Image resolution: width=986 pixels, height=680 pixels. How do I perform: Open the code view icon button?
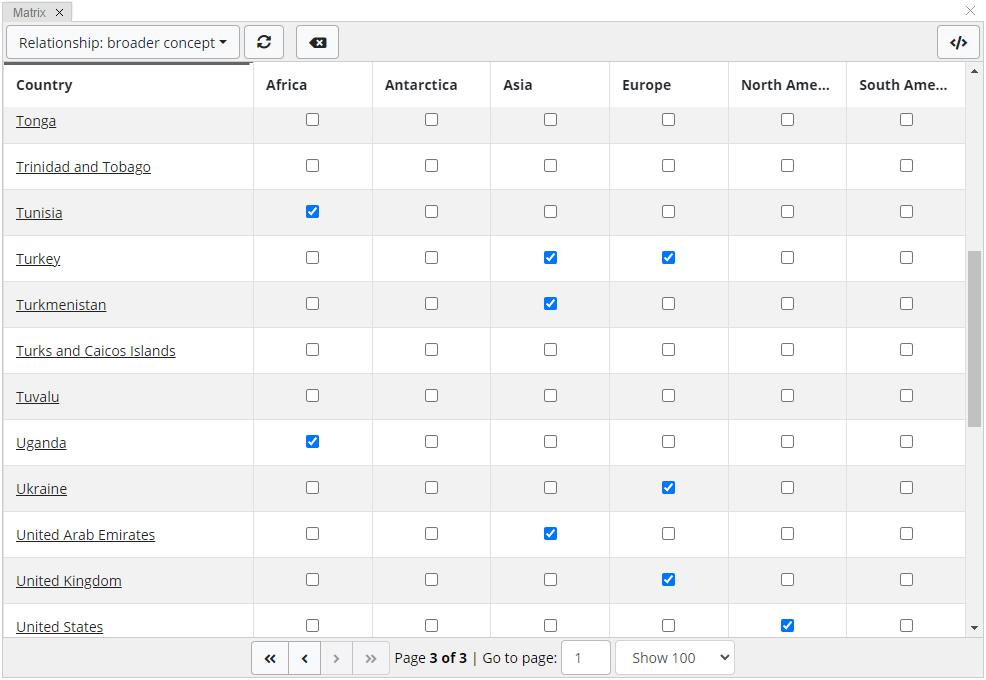coord(958,42)
